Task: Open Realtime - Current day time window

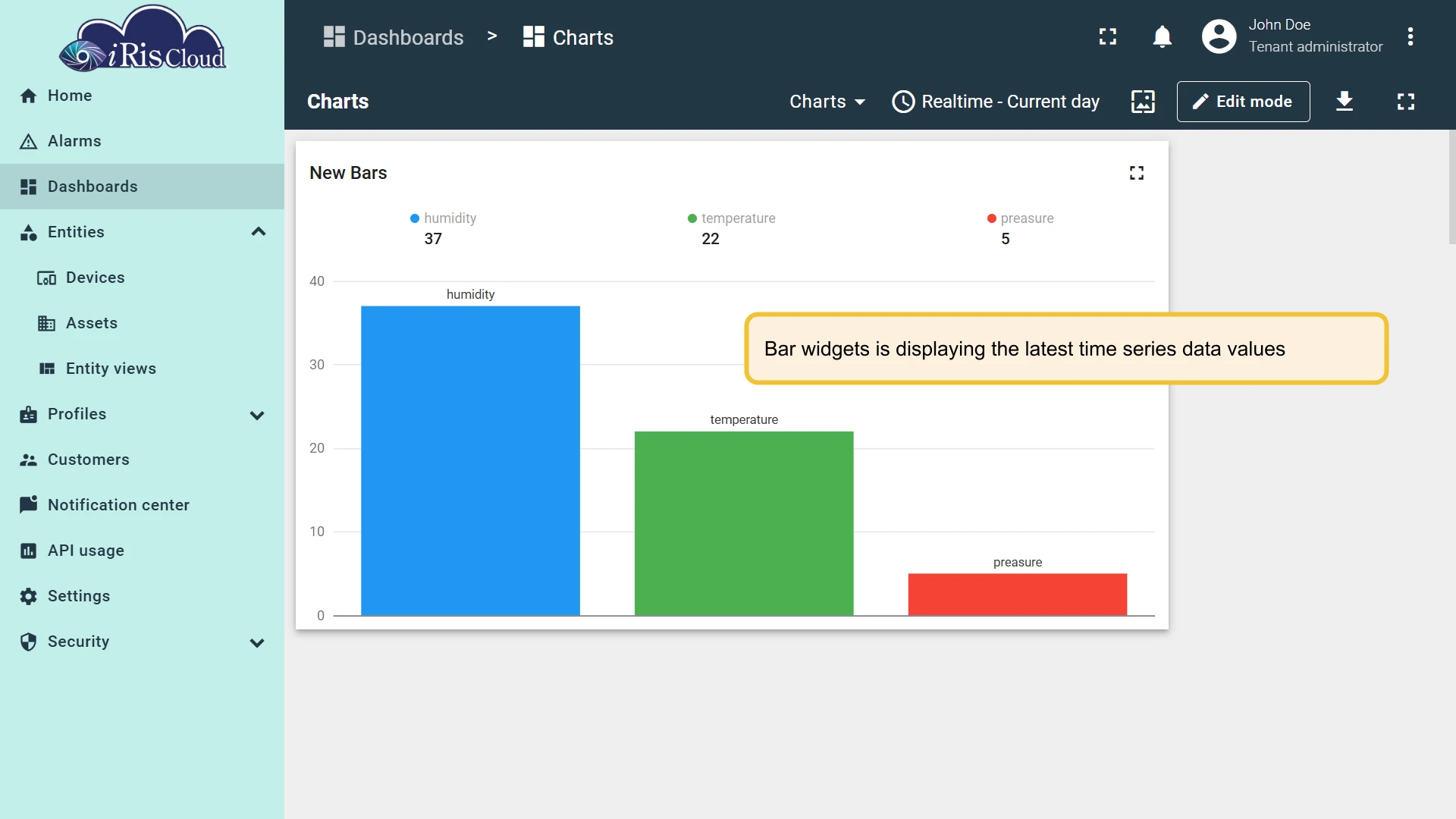Action: pos(996,102)
